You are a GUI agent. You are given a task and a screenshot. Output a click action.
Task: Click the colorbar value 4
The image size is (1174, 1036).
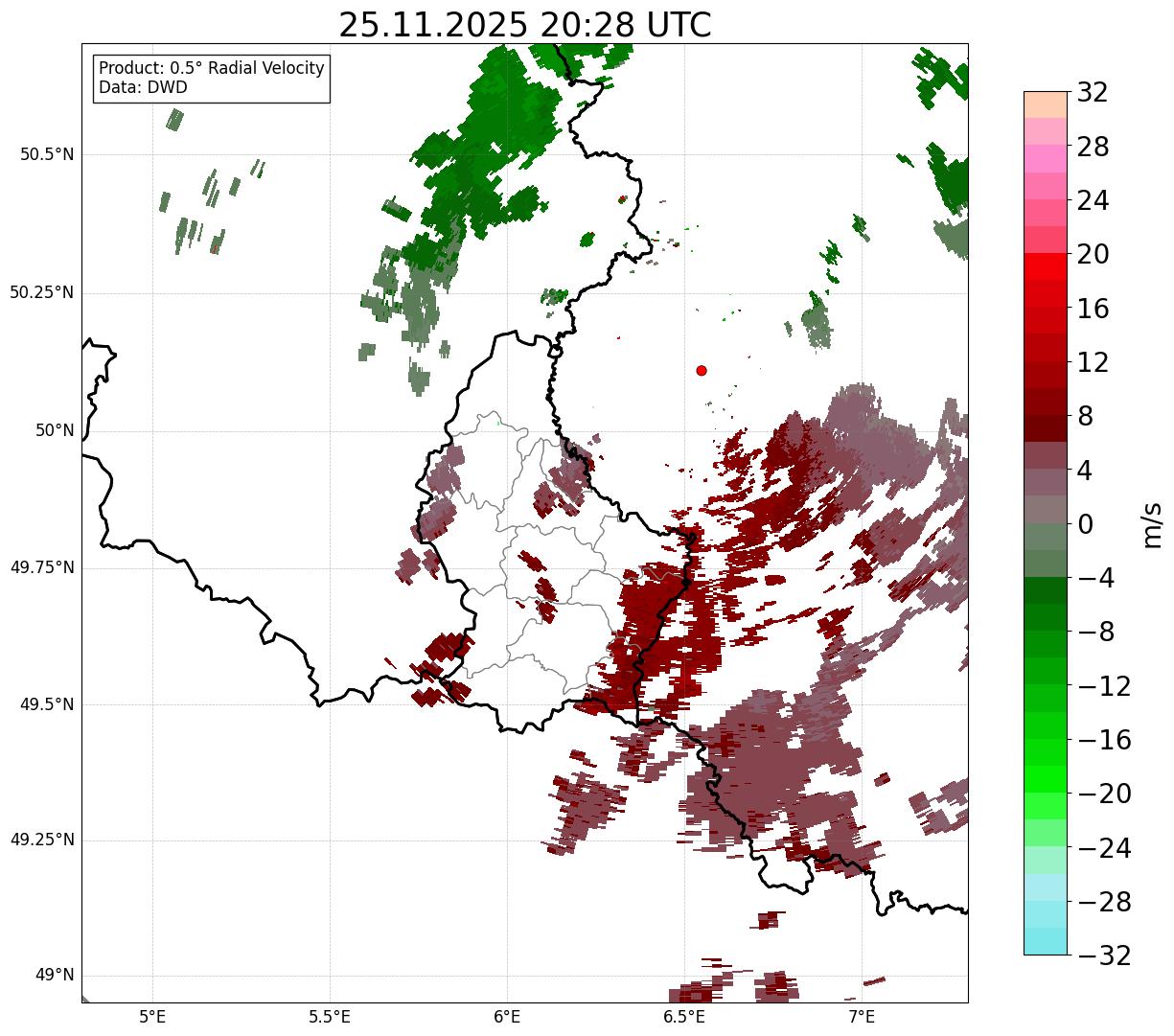pos(1085,471)
